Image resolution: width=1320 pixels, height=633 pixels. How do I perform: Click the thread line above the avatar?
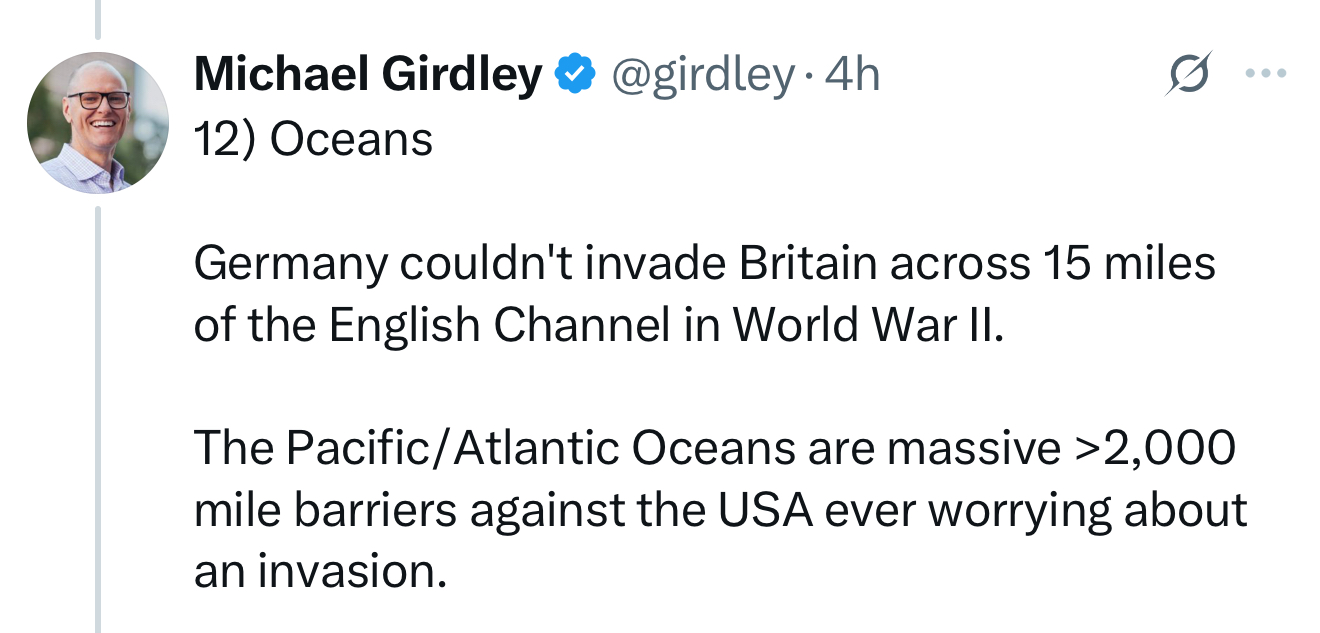(x=98, y=18)
